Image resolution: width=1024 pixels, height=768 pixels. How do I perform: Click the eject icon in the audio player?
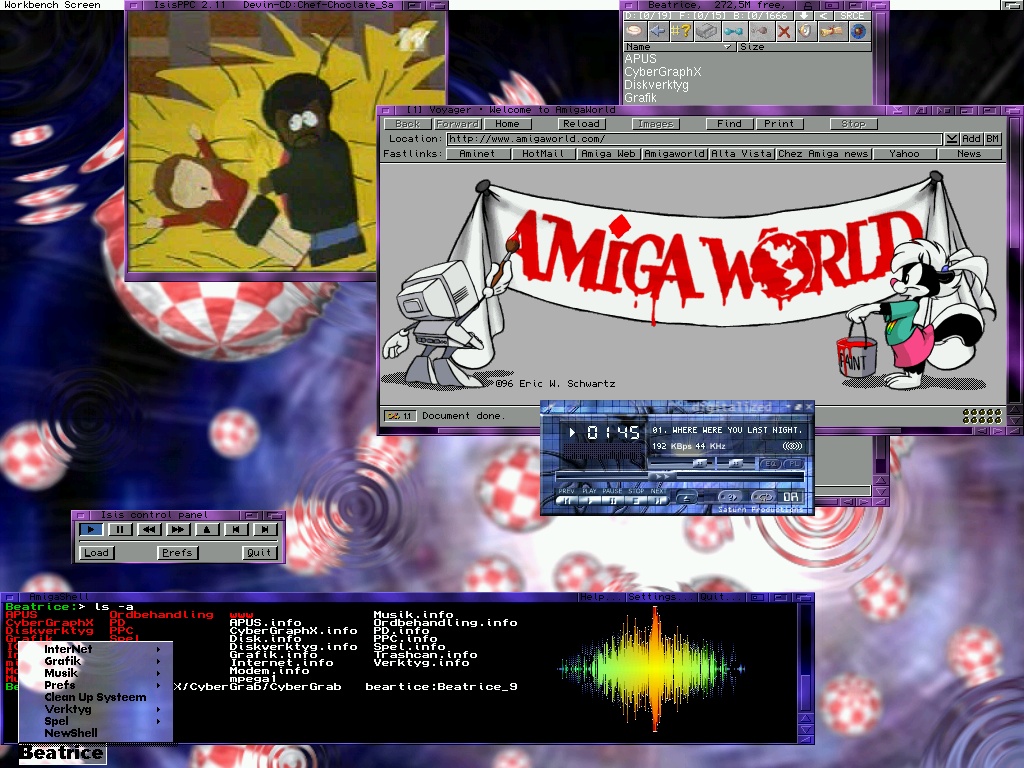[x=686, y=497]
